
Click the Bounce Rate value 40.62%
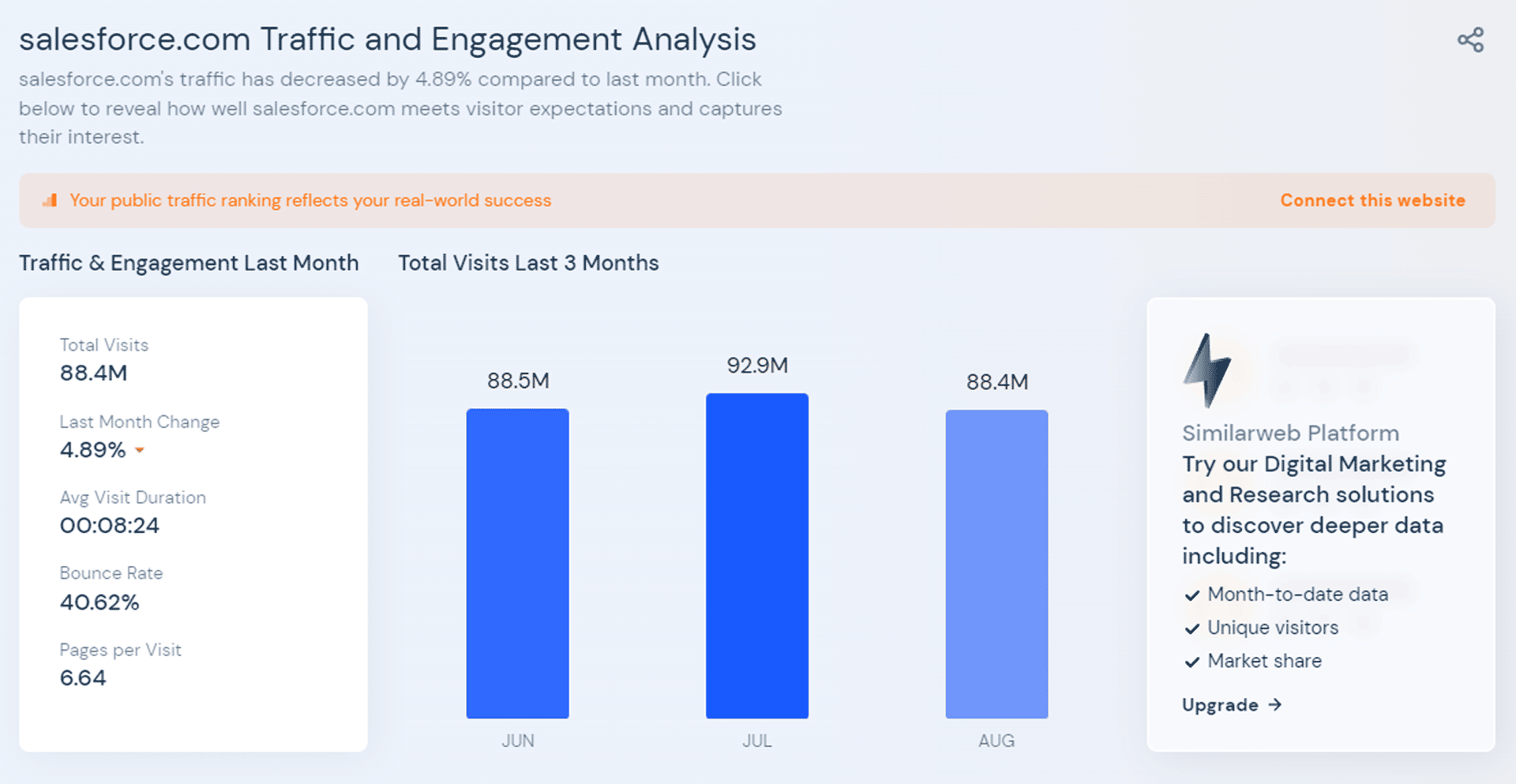[x=99, y=602]
